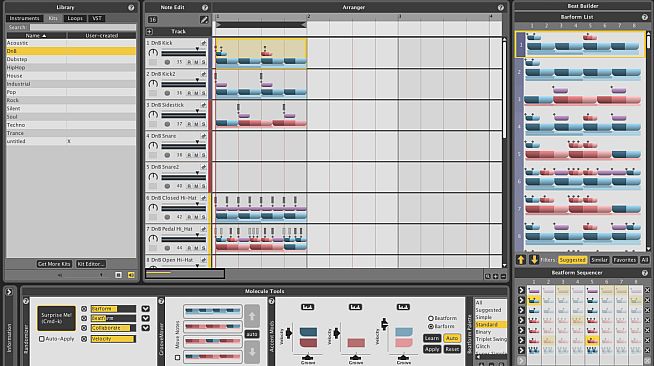Click DnB Snare track link icon
Viewport: 654px width, 366px height.
tap(204, 136)
